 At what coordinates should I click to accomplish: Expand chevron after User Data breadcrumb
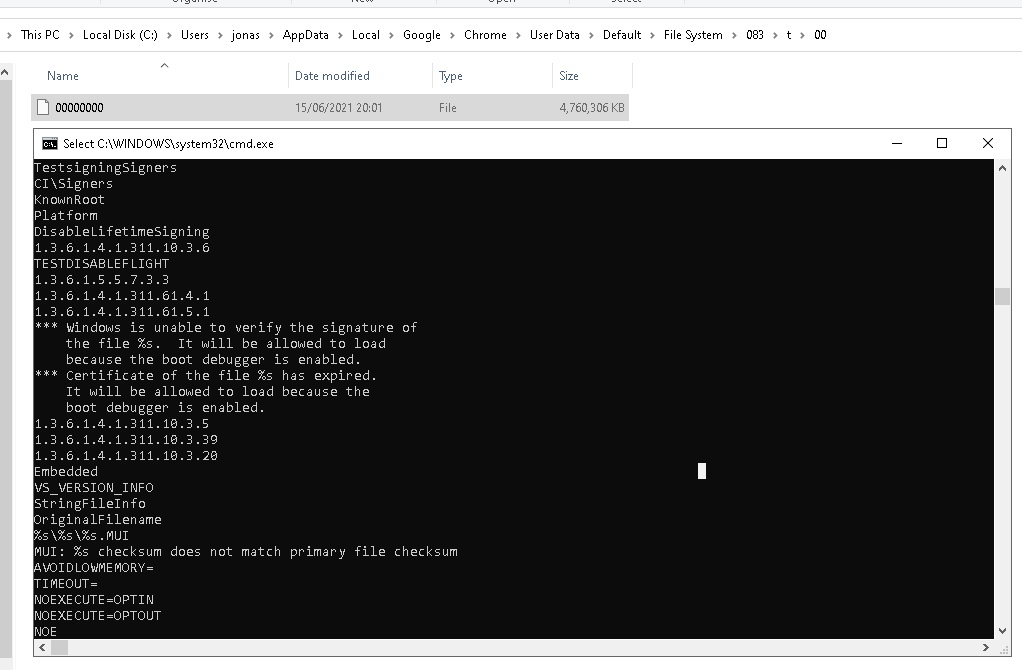pos(591,35)
